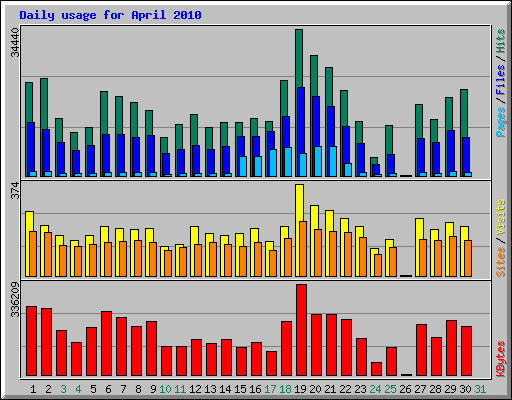Click day label 9 on the x-axis
The height and width of the screenshot is (400, 512).
point(153,389)
